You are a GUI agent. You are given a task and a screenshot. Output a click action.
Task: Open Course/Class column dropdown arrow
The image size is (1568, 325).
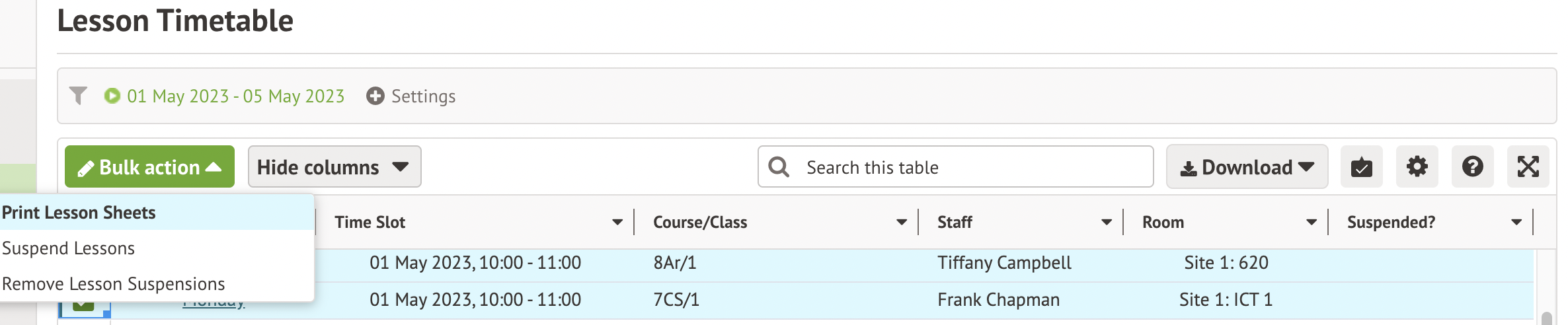(901, 223)
